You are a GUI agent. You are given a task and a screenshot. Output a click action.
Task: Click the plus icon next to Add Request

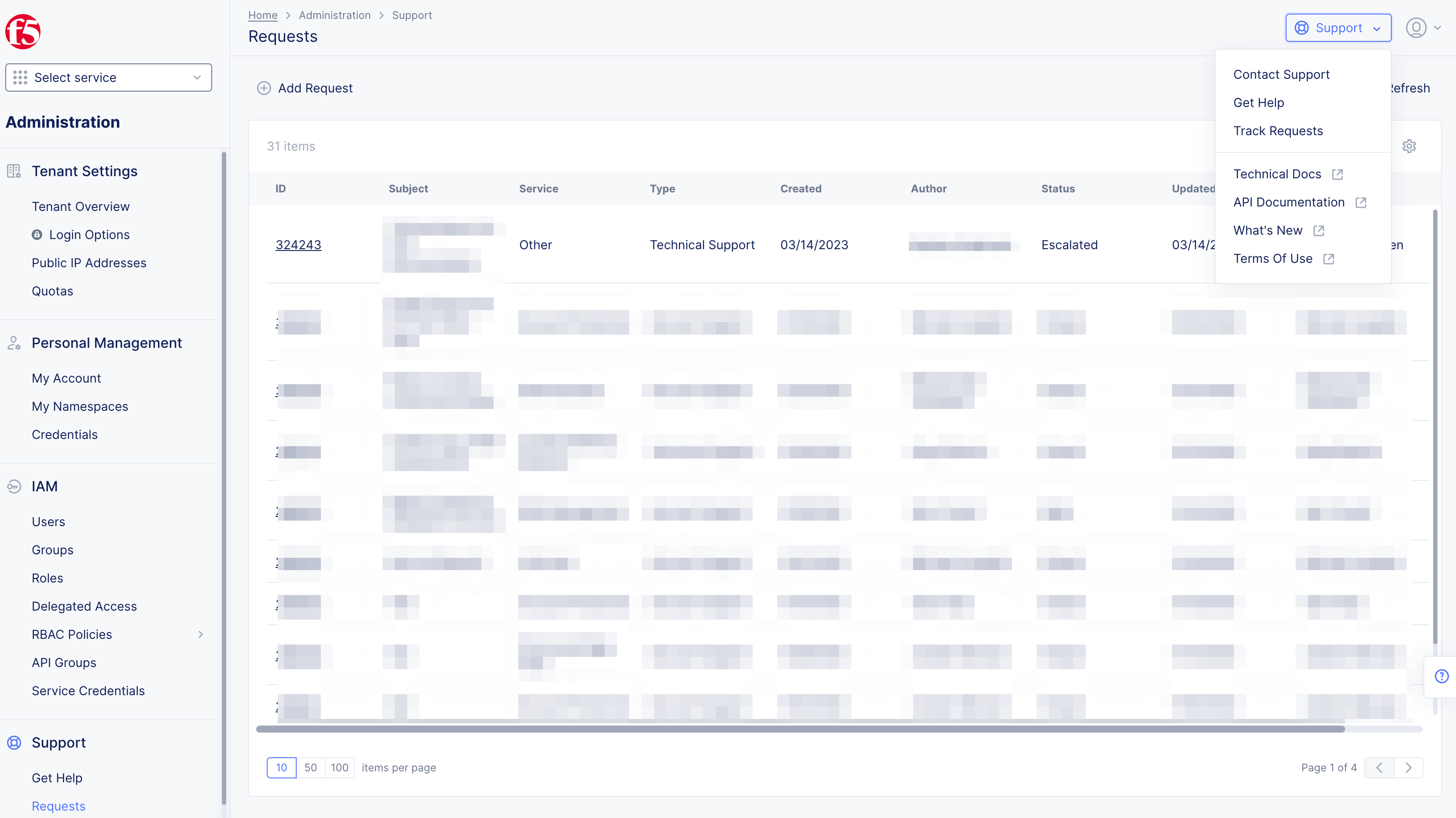tap(264, 88)
